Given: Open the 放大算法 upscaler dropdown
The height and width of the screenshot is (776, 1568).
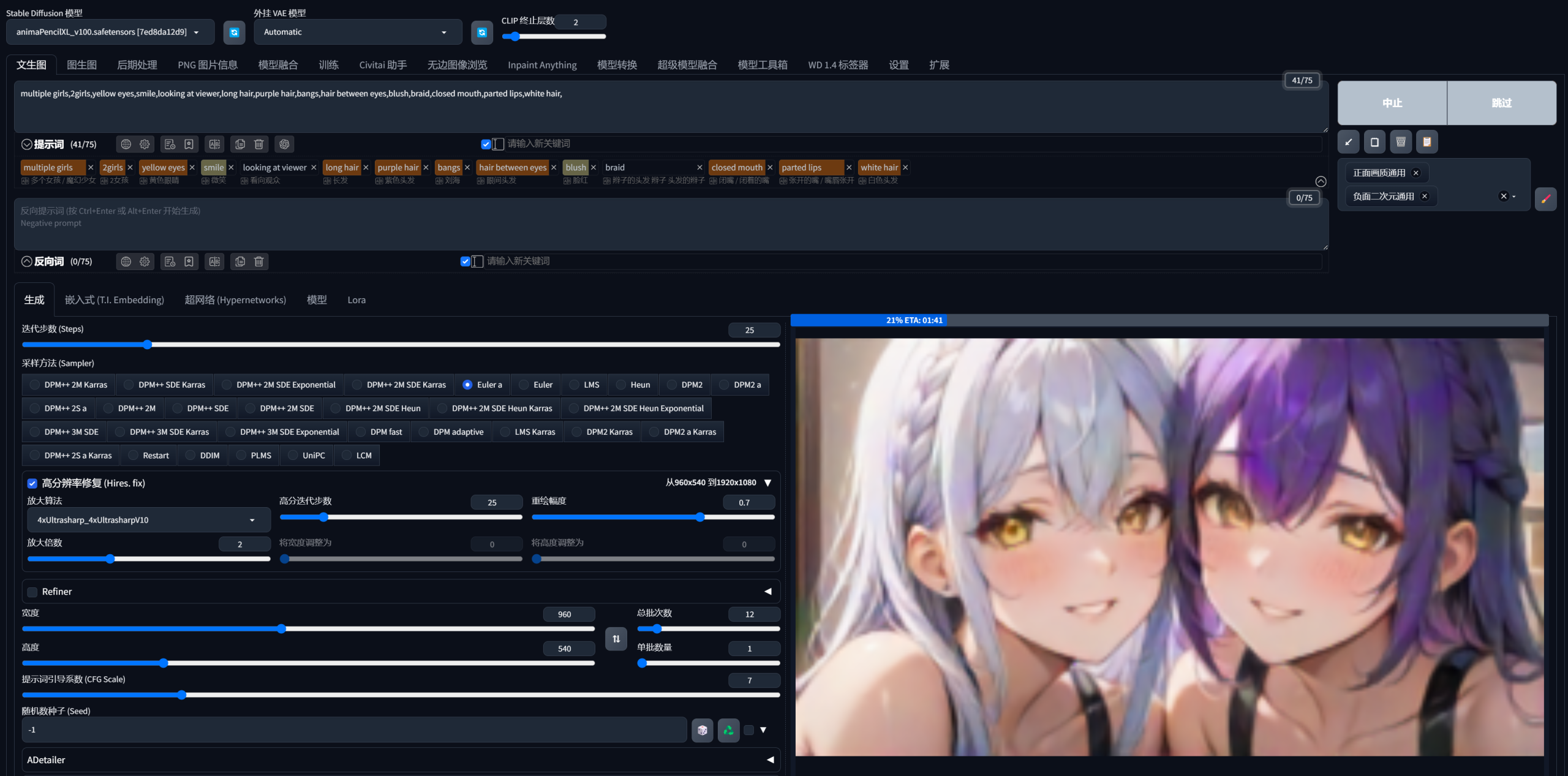Looking at the screenshot, I should pos(148,520).
